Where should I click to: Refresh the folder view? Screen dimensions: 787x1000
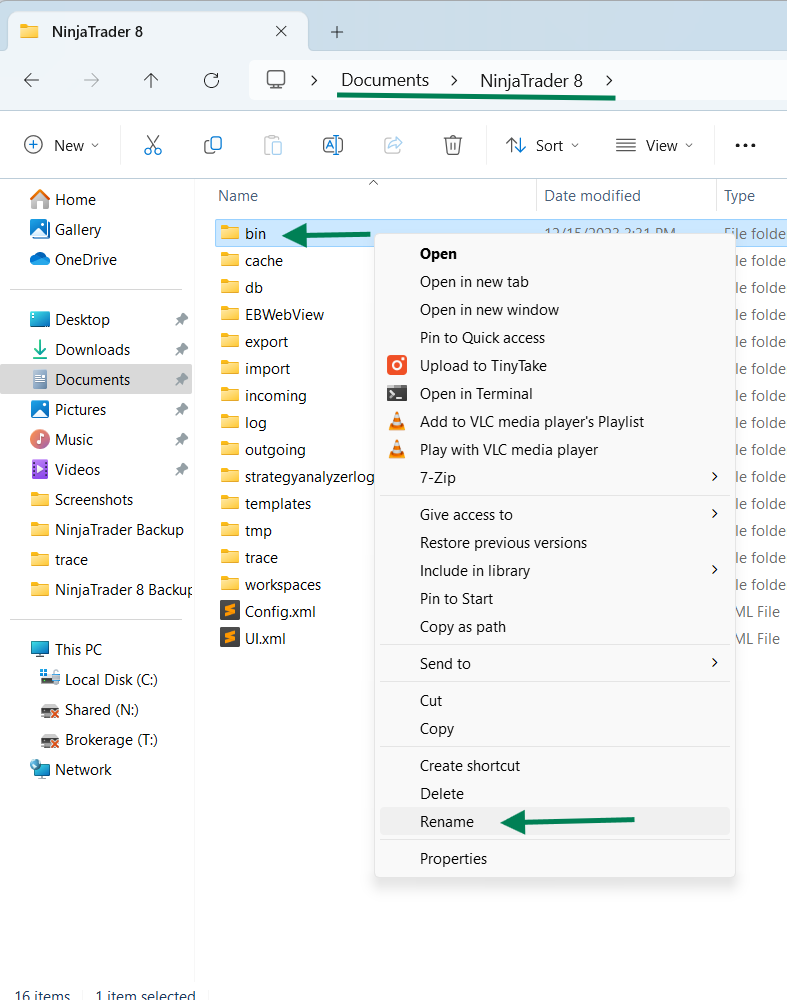click(x=211, y=80)
